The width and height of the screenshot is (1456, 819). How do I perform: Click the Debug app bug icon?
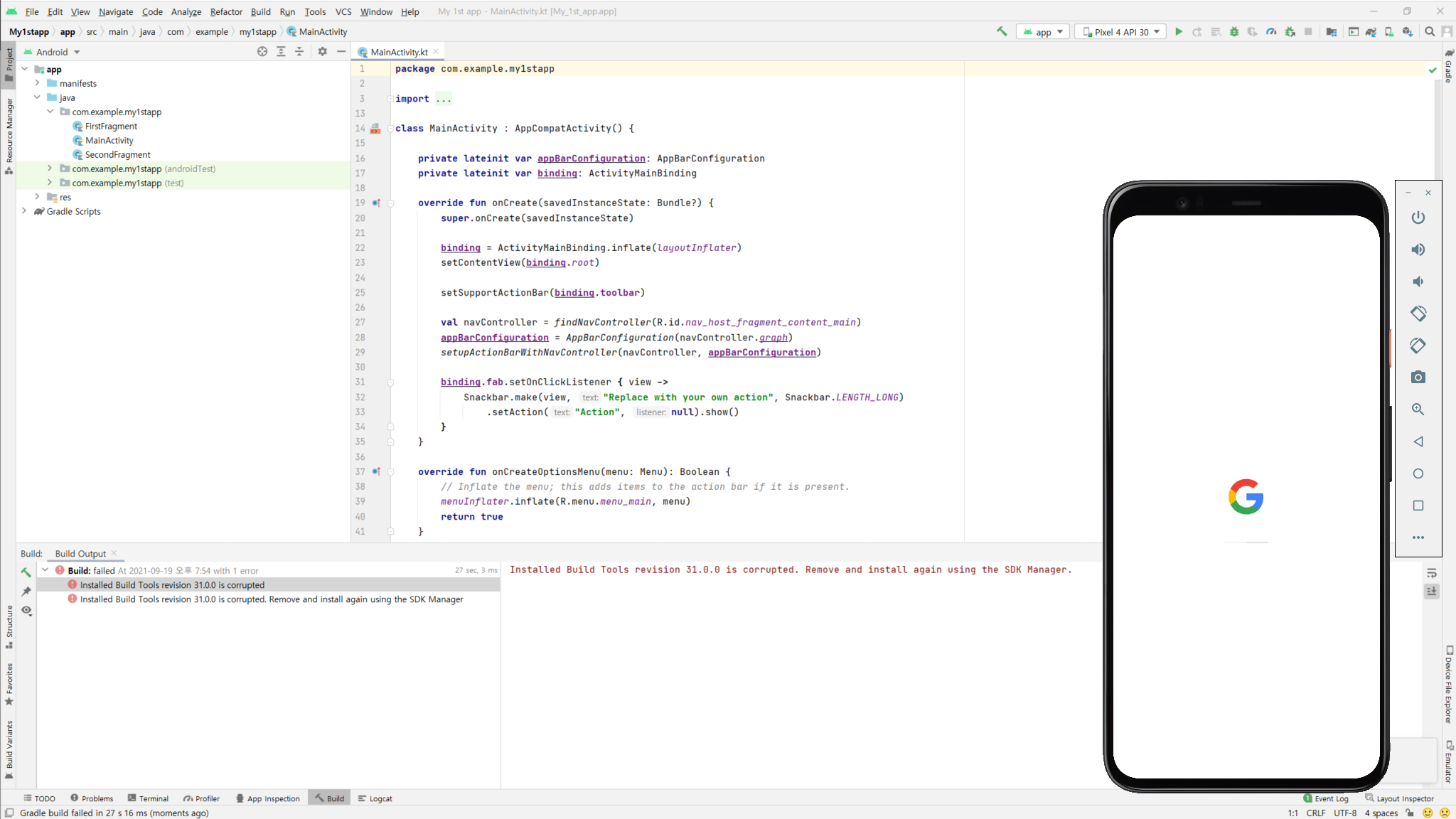(x=1234, y=32)
